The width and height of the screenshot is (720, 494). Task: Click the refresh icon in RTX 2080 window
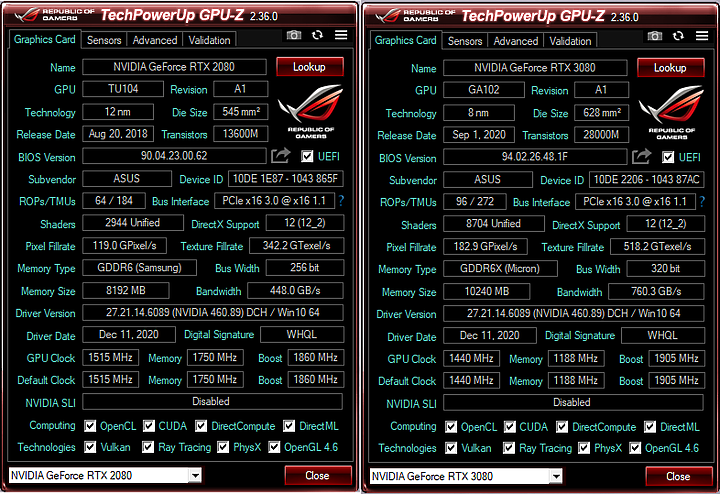pos(317,35)
